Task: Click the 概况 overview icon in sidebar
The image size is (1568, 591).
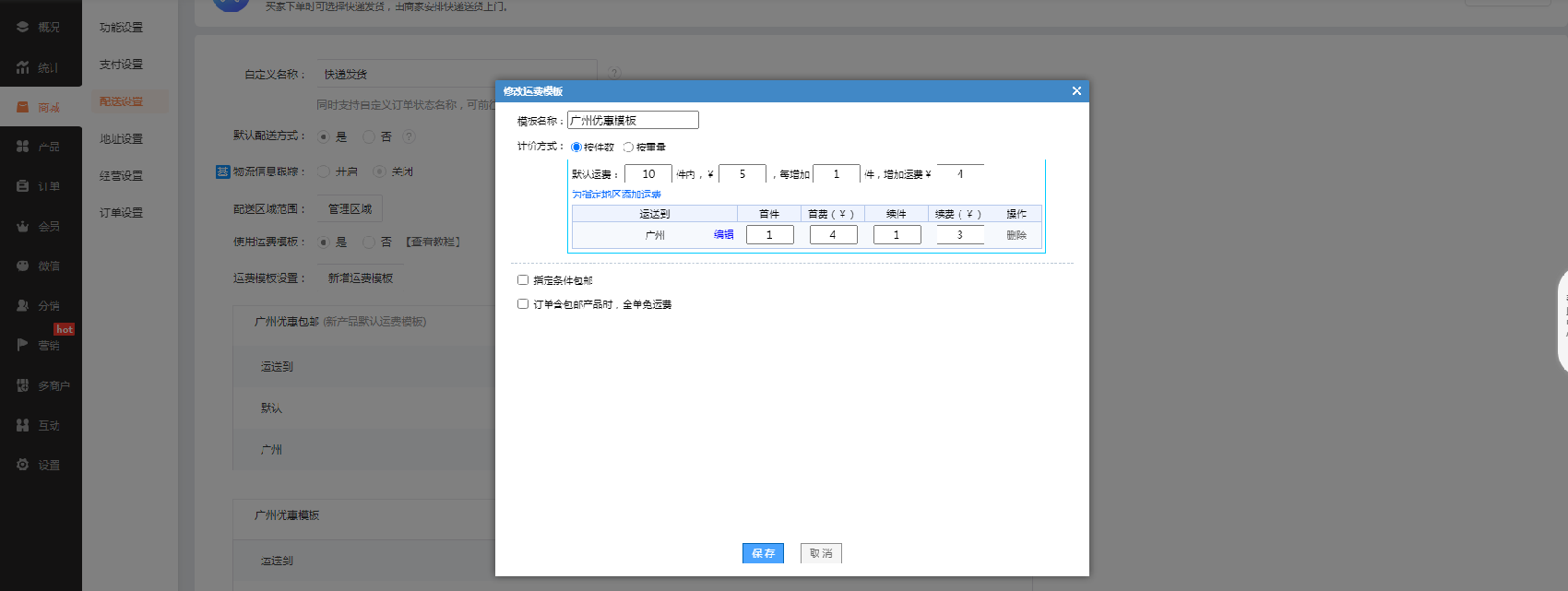Action: point(23,28)
